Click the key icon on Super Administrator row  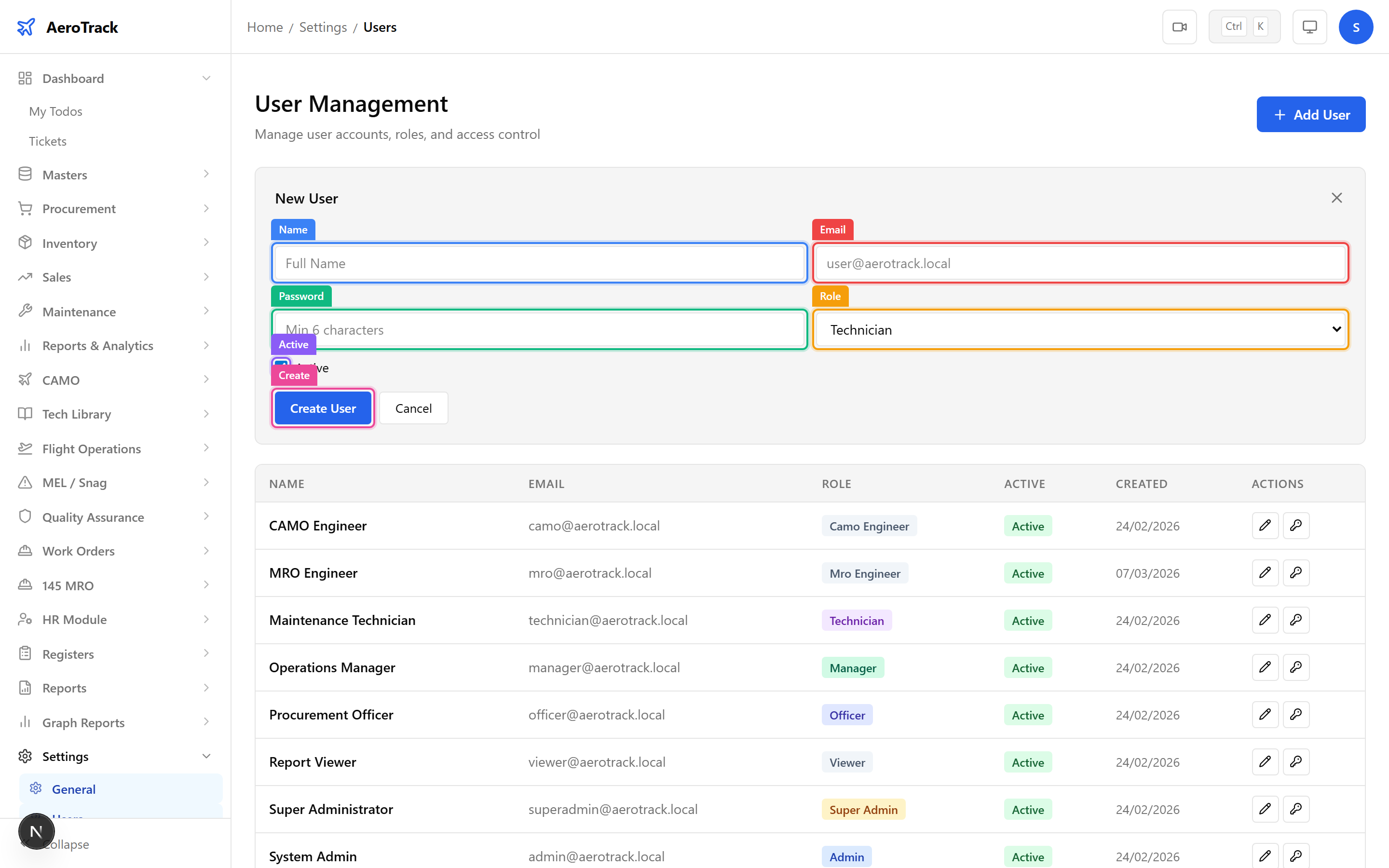click(x=1296, y=809)
